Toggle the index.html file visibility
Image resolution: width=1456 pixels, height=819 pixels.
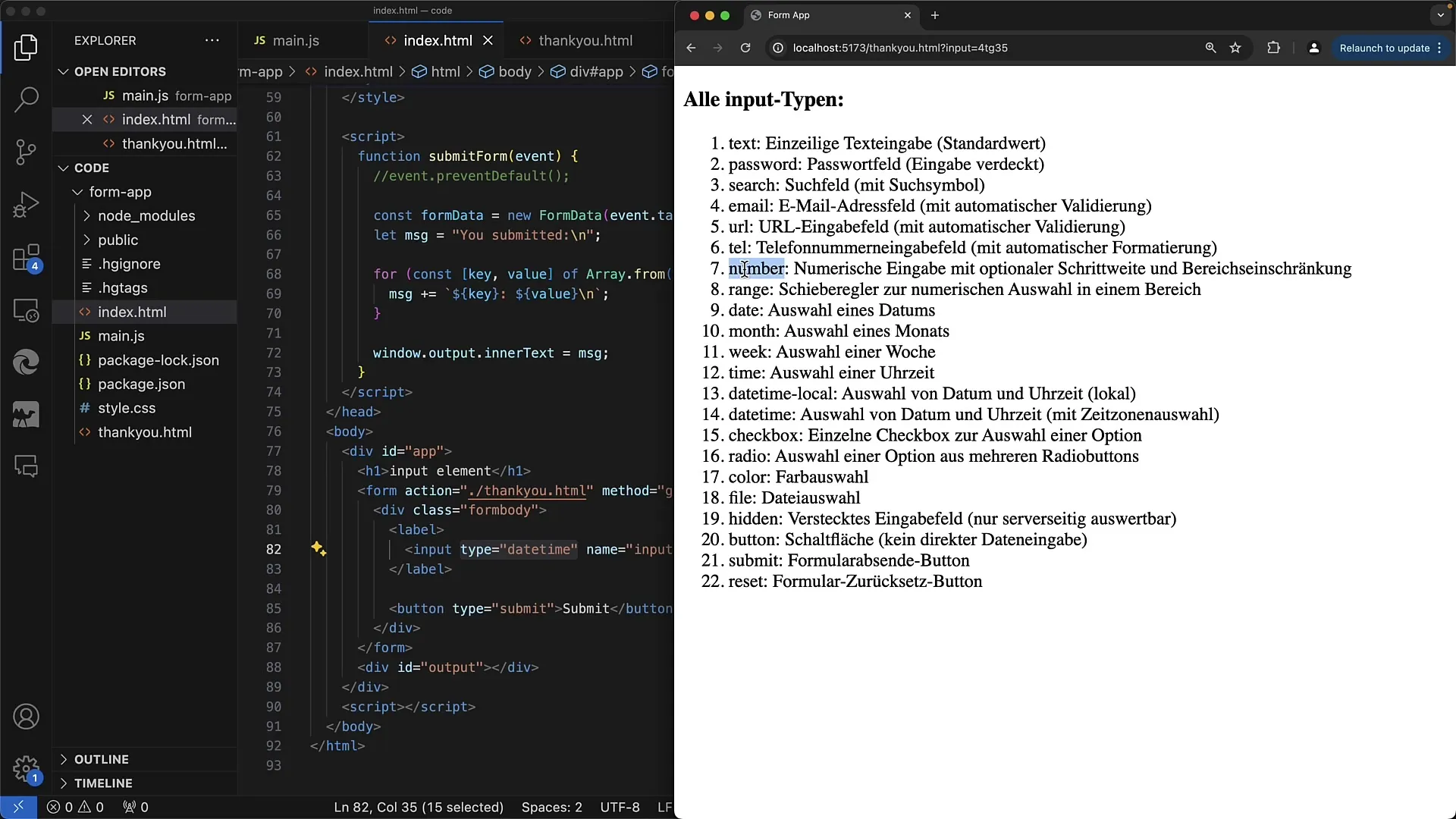click(87, 119)
